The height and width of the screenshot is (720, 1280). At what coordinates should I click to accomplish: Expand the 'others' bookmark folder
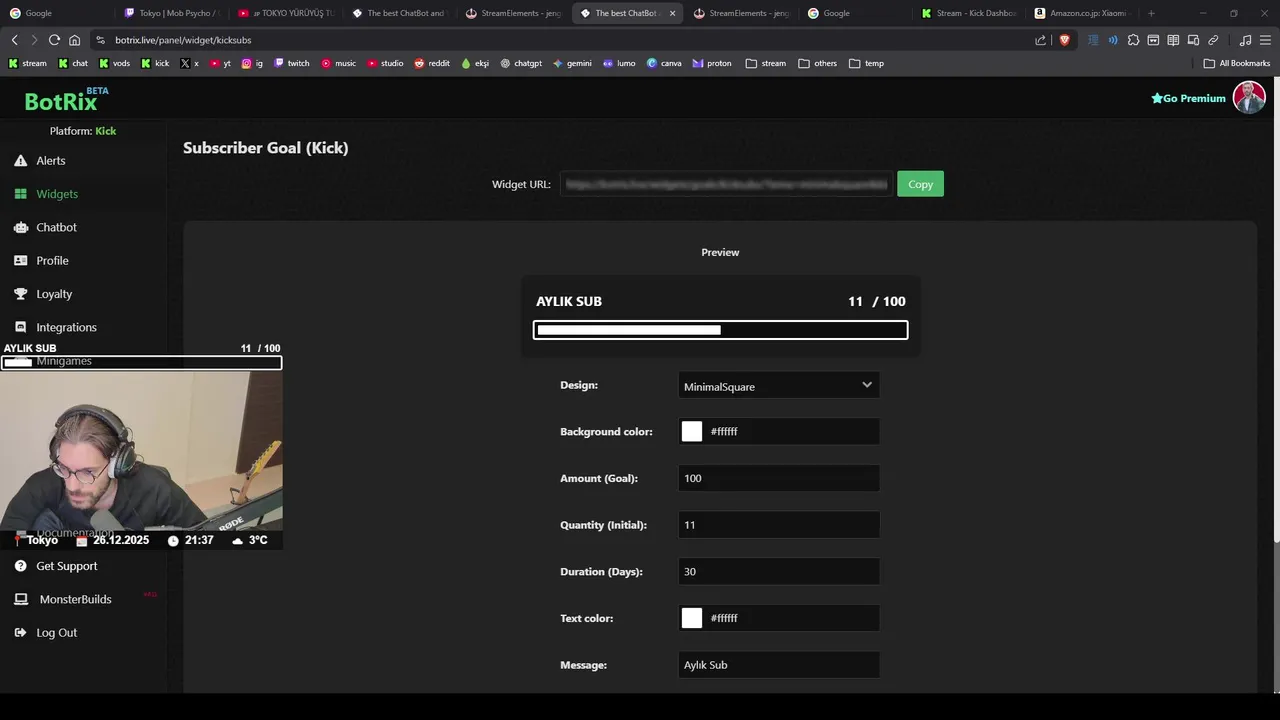(818, 63)
